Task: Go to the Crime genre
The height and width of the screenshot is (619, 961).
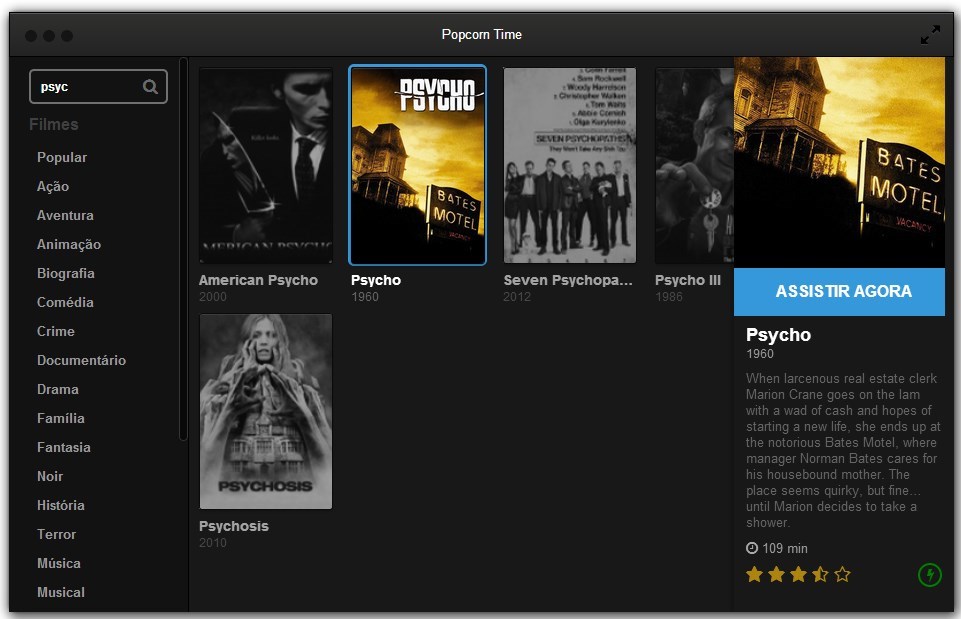Action: click(x=56, y=331)
